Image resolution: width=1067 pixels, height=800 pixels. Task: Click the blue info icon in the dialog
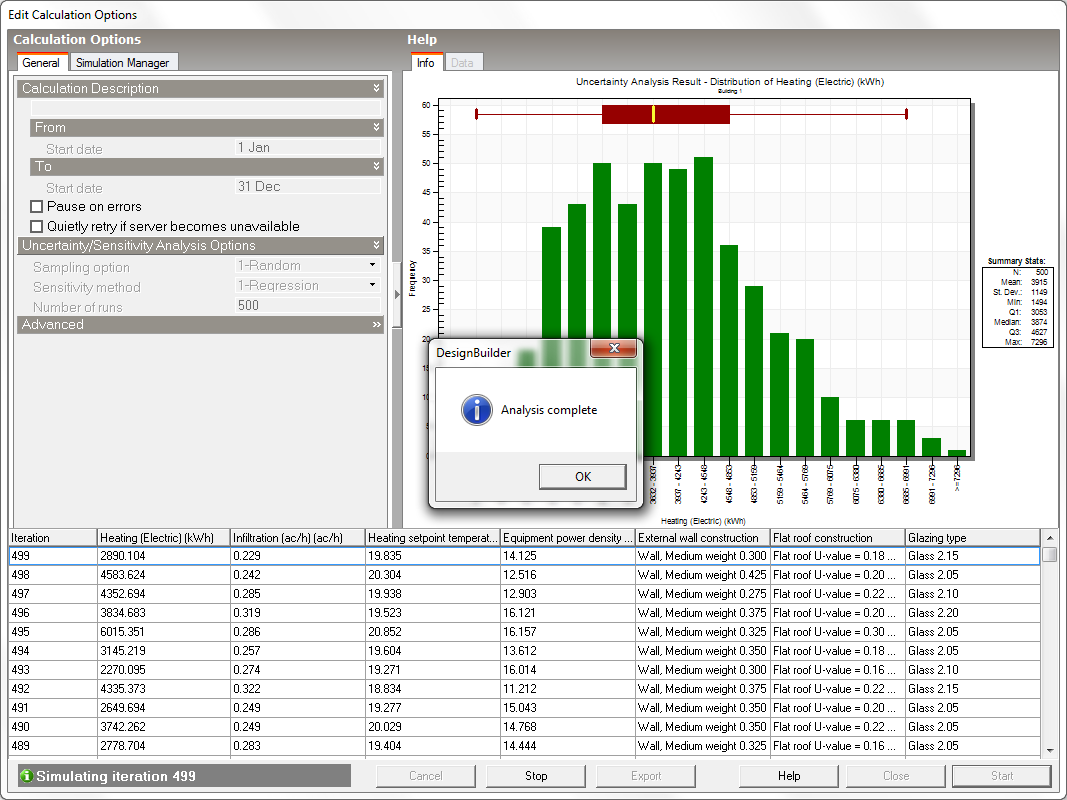point(477,410)
